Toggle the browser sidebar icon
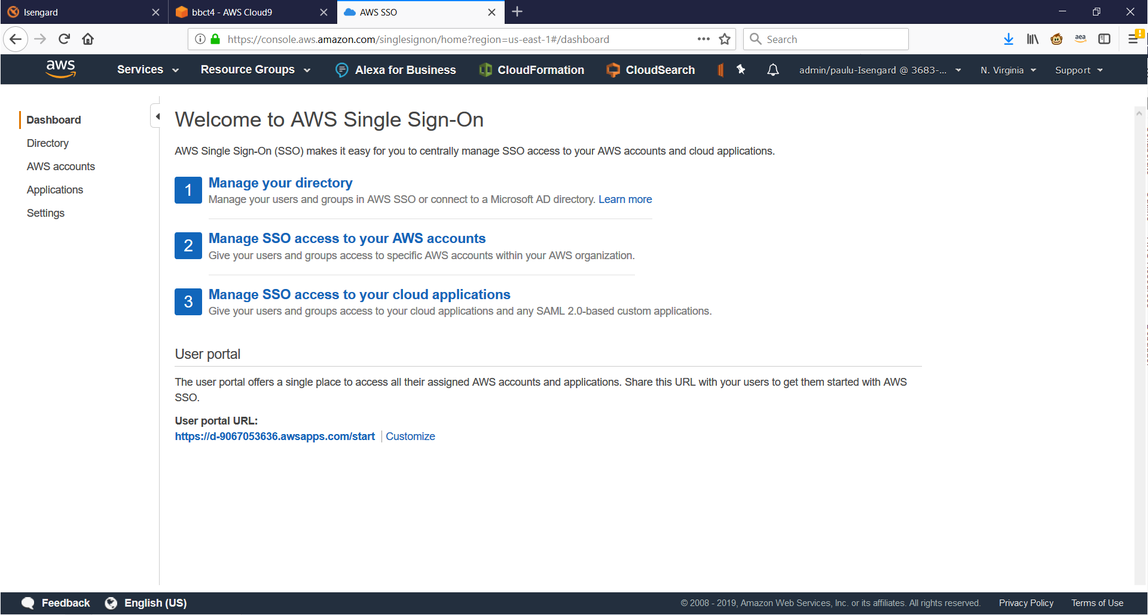The width and height of the screenshot is (1148, 615). click(x=1104, y=40)
